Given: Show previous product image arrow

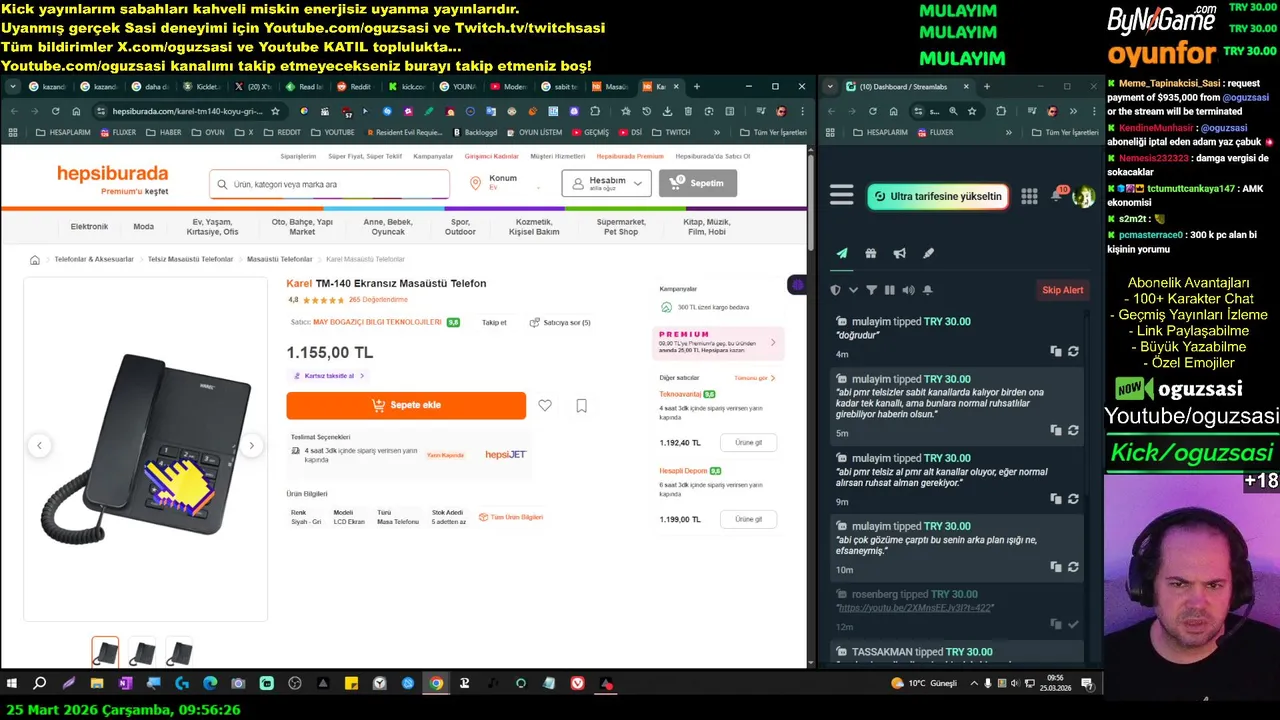Looking at the screenshot, I should (39, 446).
